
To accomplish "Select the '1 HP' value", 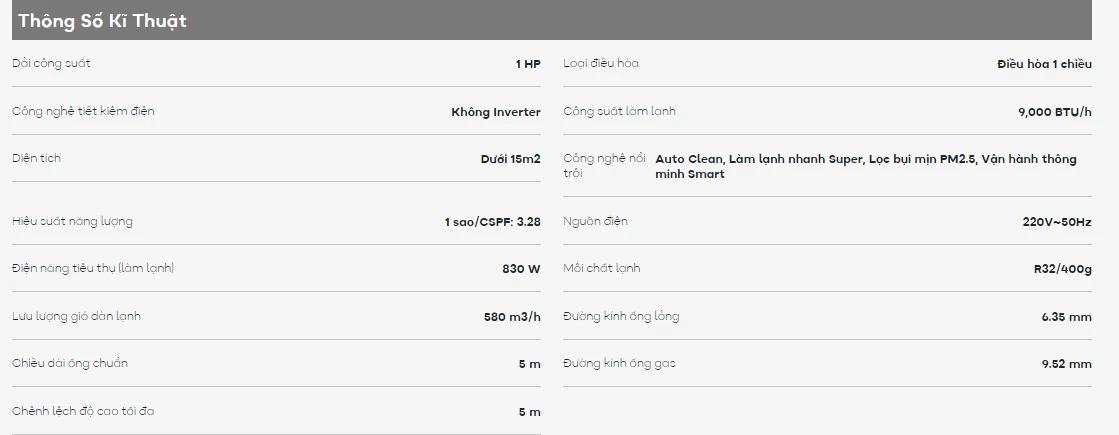I will [528, 64].
